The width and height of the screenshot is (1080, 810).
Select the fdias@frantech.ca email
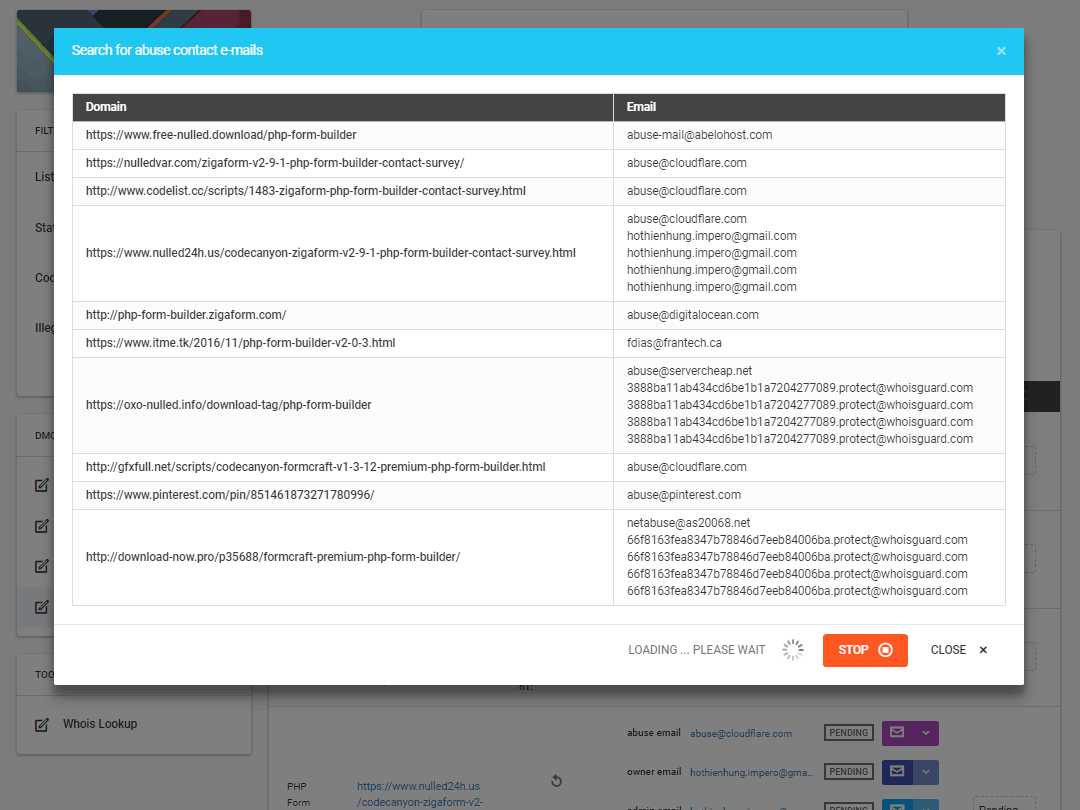coord(674,343)
